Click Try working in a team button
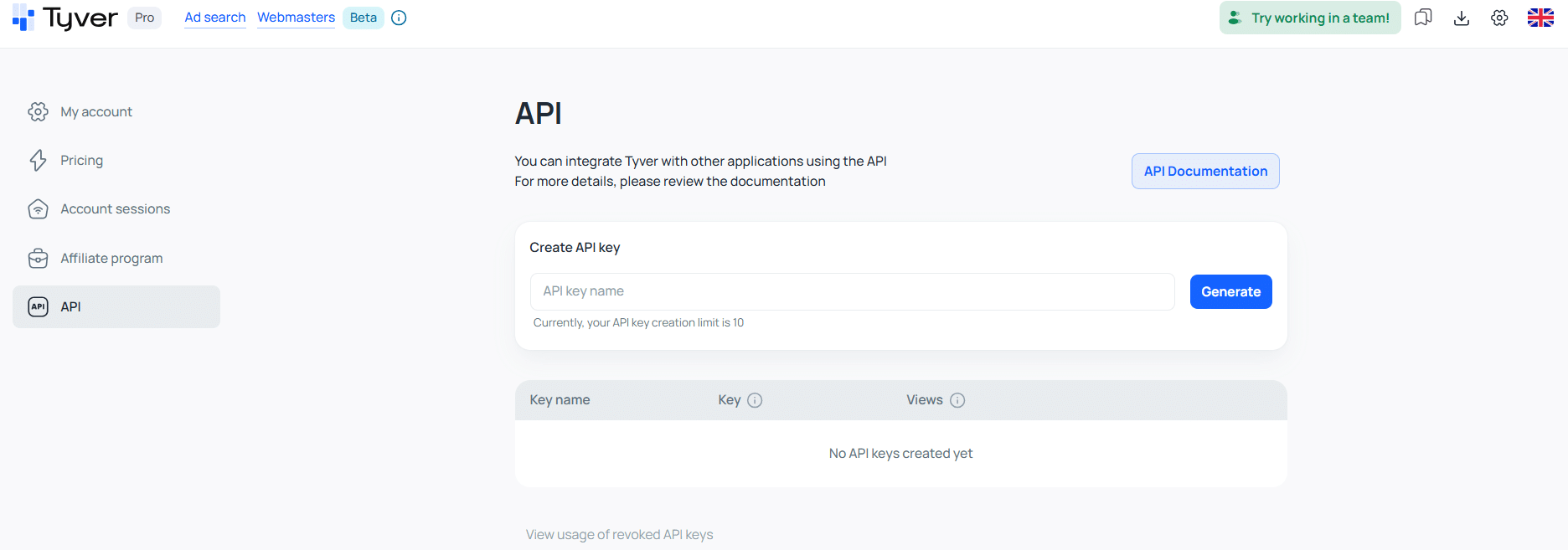The width and height of the screenshot is (1568, 550). (1310, 18)
